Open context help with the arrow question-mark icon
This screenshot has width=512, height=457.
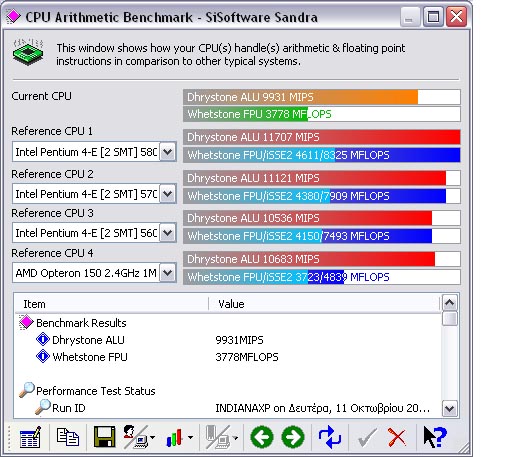(x=435, y=437)
